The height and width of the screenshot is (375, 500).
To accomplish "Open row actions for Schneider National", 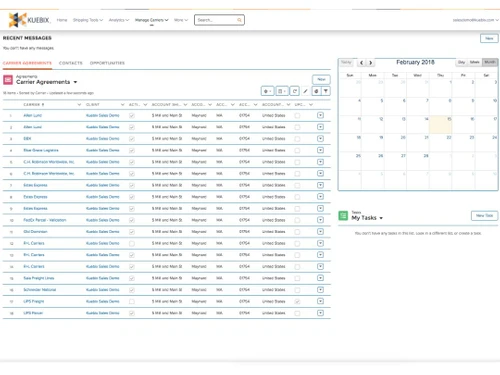I will point(320,290).
